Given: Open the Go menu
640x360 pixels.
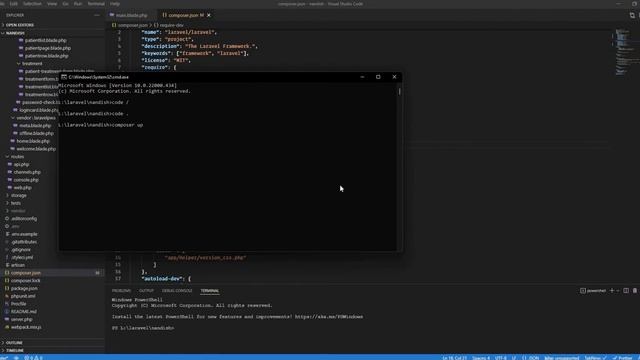Looking at the screenshot, I should (65, 4).
